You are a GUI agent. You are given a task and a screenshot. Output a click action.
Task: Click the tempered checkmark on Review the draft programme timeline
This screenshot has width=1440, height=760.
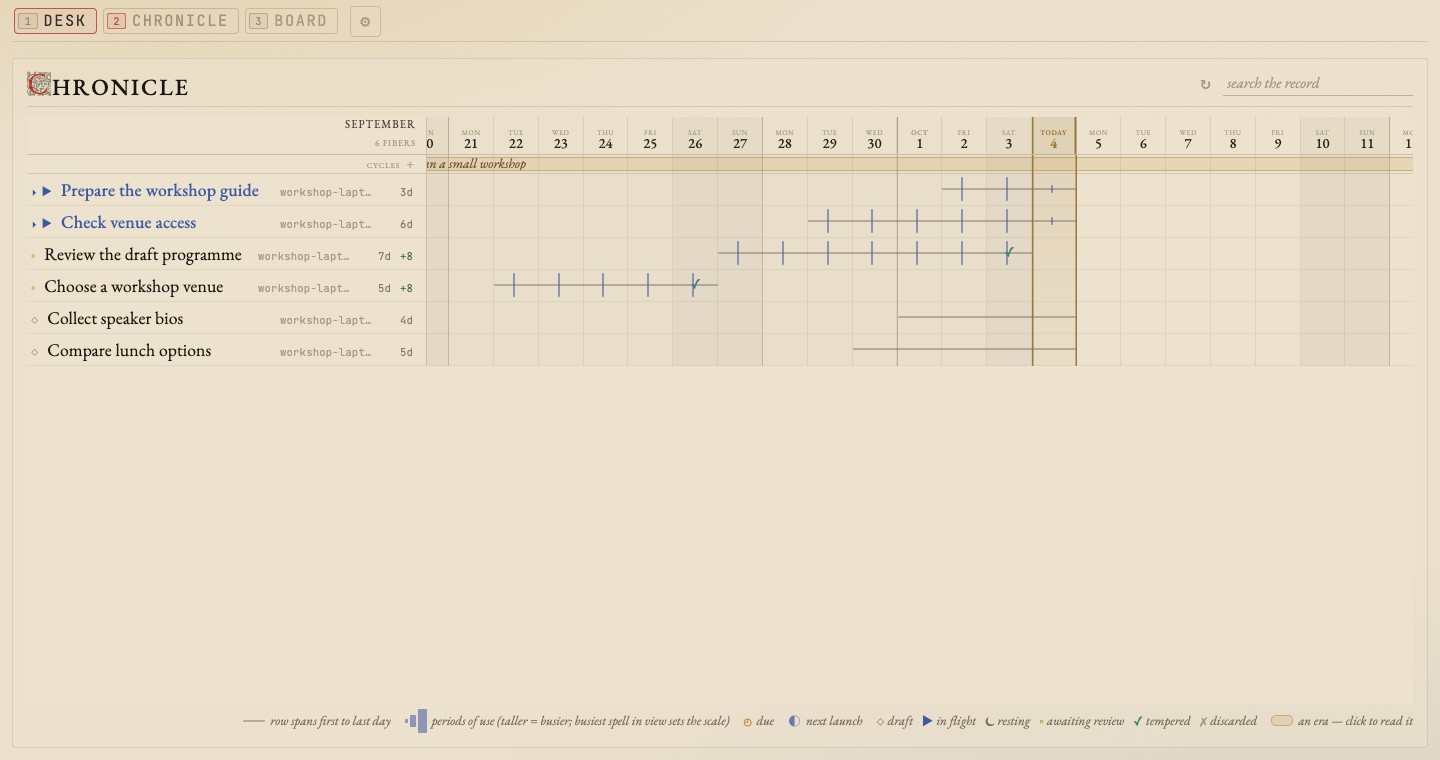[1010, 253]
